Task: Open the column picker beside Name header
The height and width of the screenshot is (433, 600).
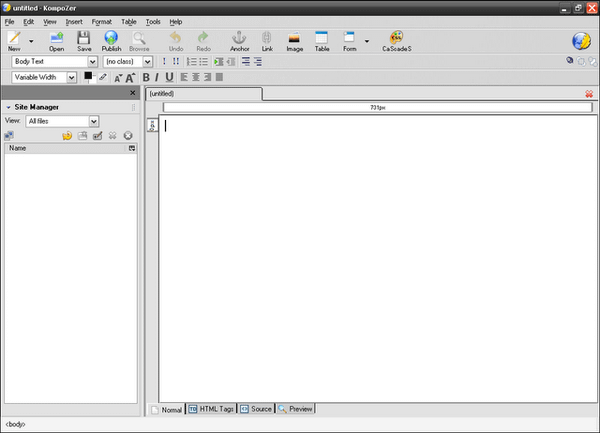Action: [x=132, y=148]
